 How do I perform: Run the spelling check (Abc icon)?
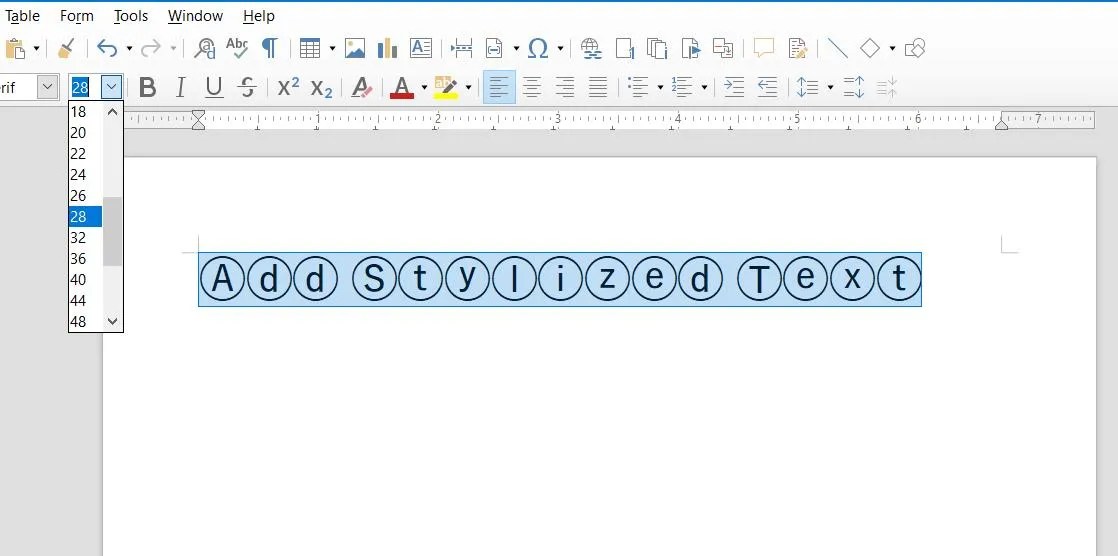tap(237, 48)
